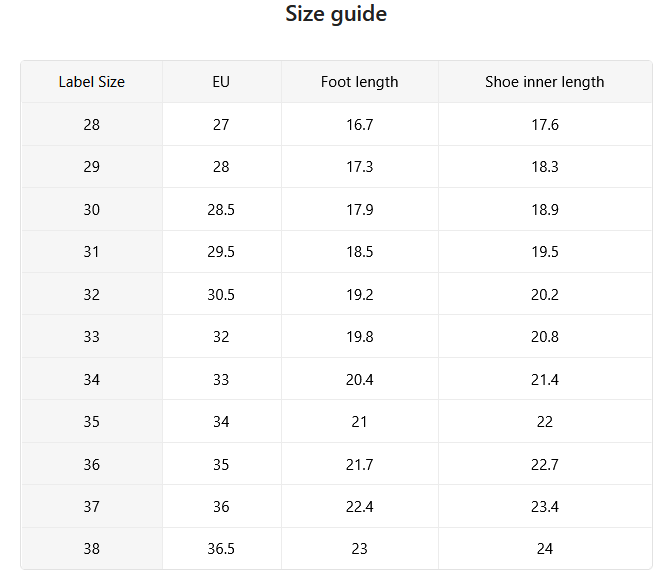
Task: Select label size 38 cell
Action: click(x=92, y=549)
